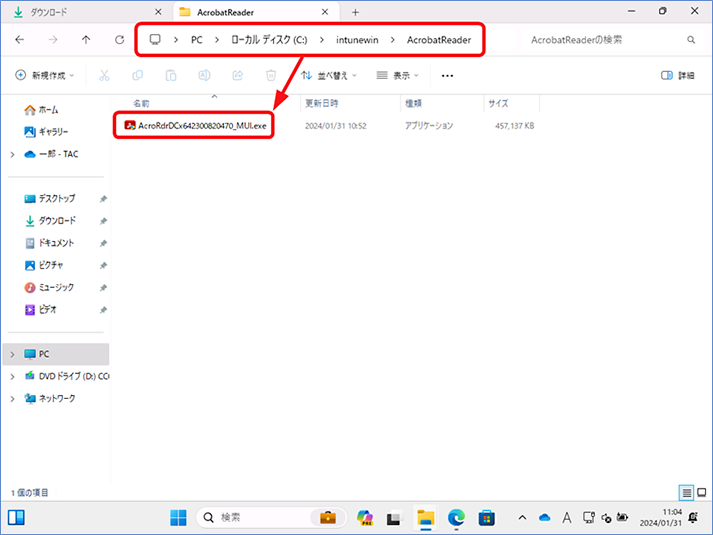
Task: Add a new tab with plus button
Action: pos(355,12)
